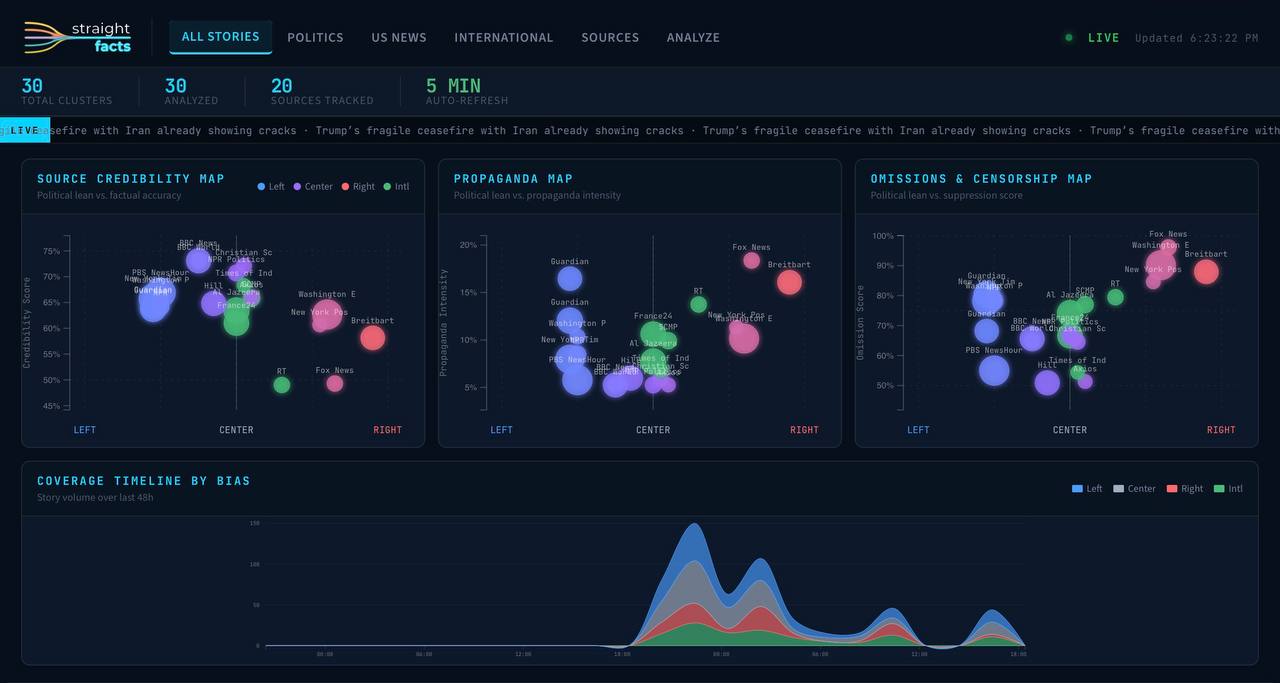Screen dimensions: 1280x683
Task: Hide Right series in Coverage Timeline legend
Action: [x=1185, y=489]
